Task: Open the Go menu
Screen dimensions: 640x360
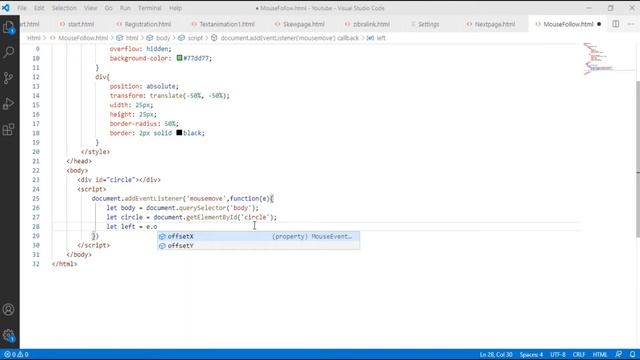Action: [x=109, y=8]
